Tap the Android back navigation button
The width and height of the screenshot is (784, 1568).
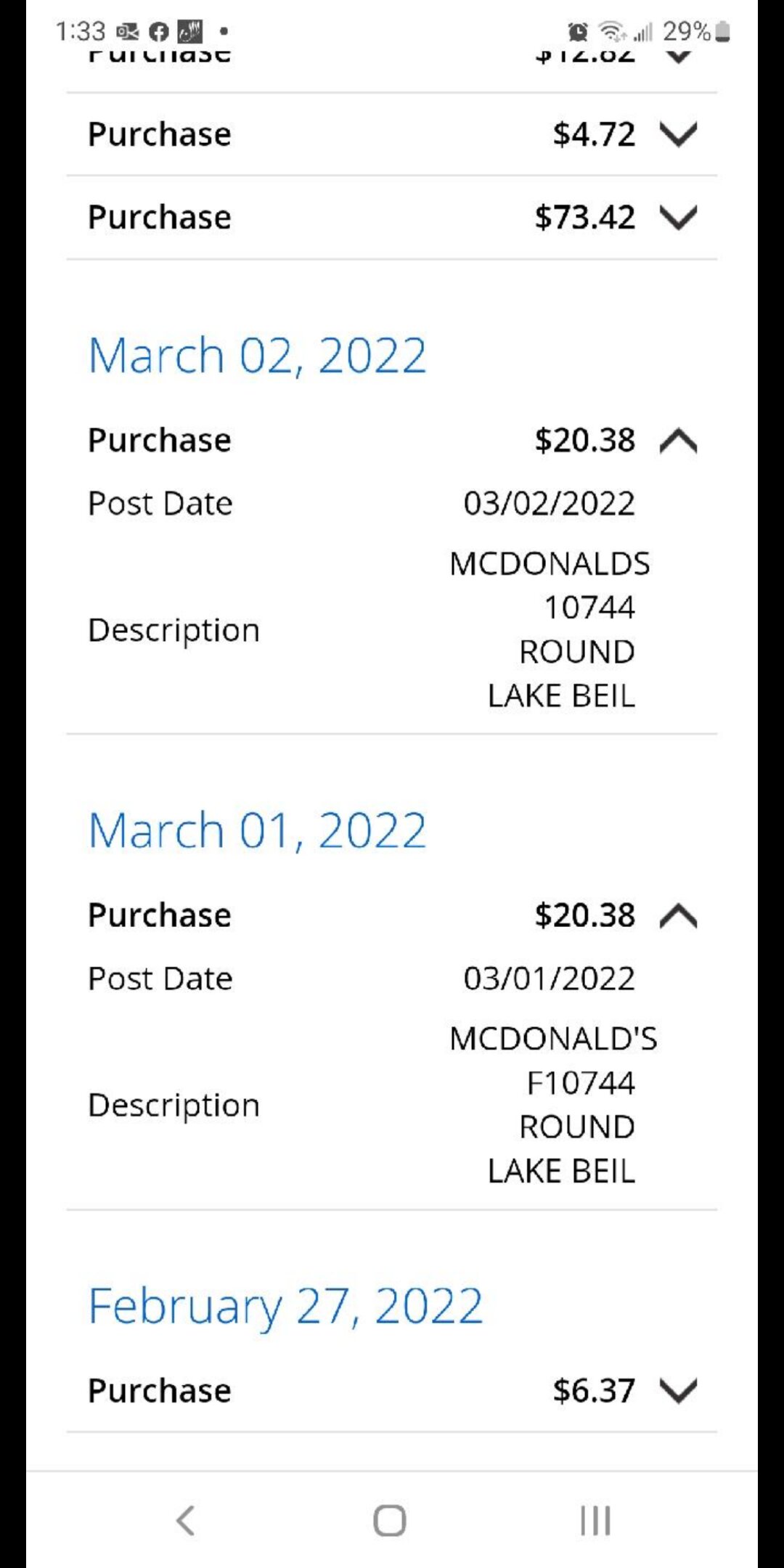[x=186, y=1520]
